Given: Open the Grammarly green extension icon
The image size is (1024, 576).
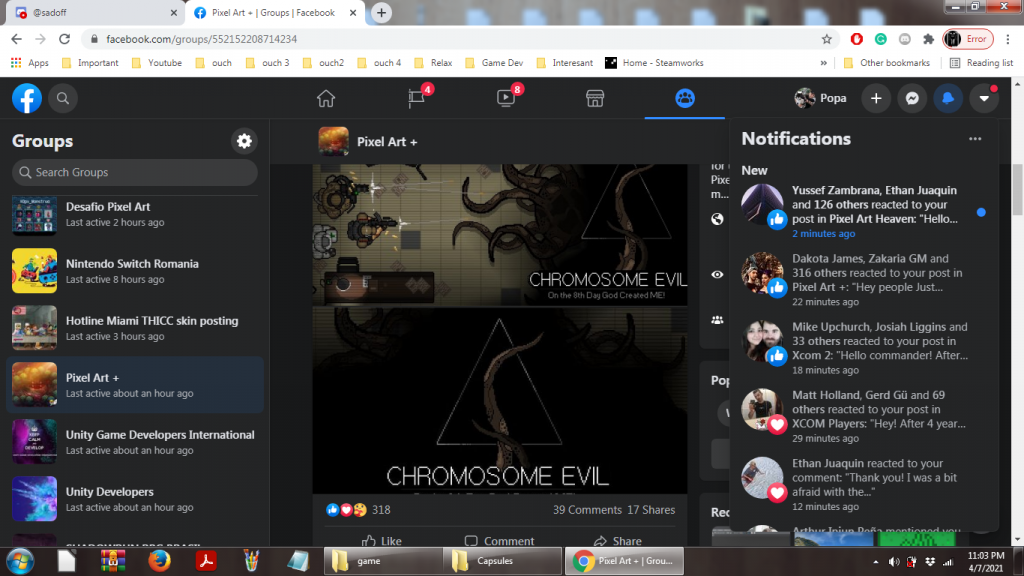Looking at the screenshot, I should 880,39.
